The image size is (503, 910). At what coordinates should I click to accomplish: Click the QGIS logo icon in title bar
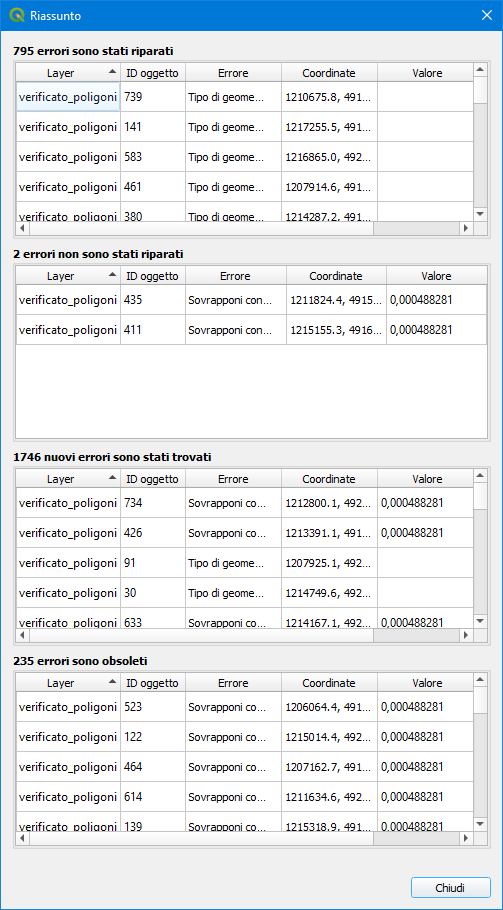pyautogui.click(x=16, y=15)
